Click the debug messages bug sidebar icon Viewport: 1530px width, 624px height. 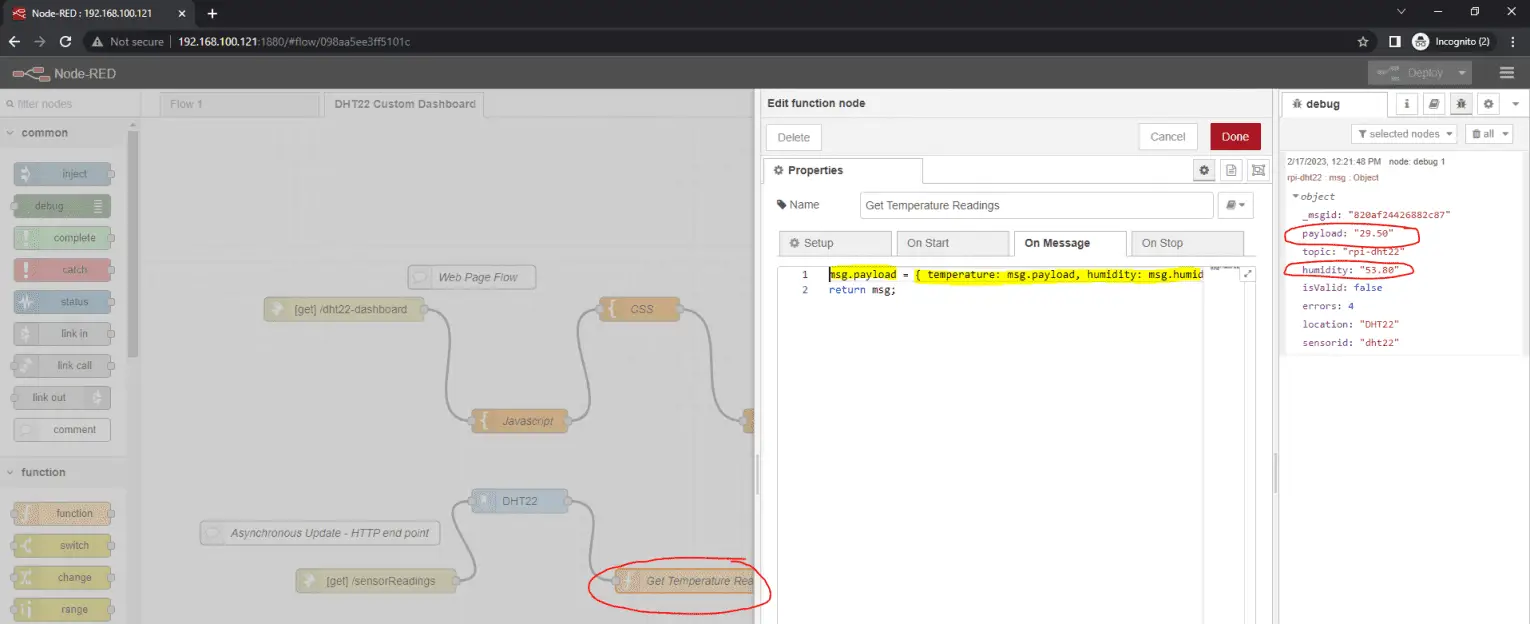click(x=1461, y=104)
